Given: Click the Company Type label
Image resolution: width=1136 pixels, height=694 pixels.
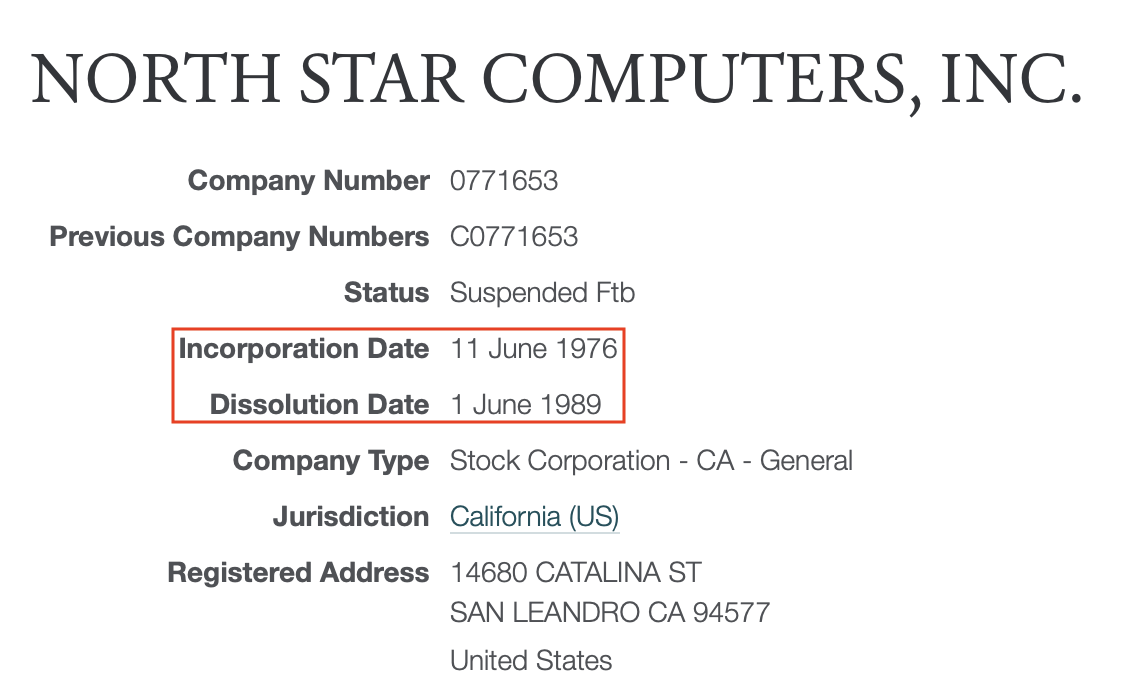Looking at the screenshot, I should [330, 461].
